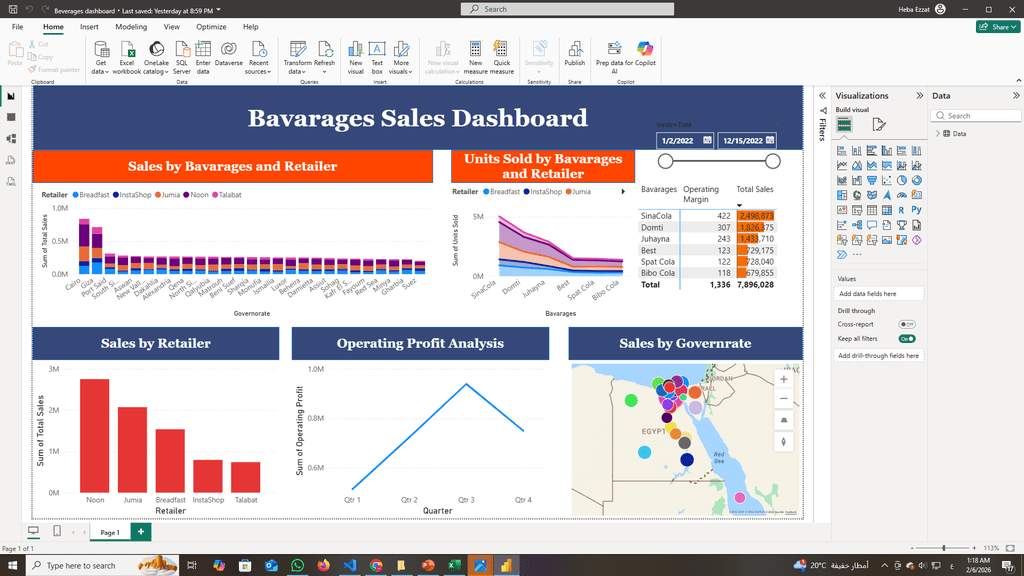Image resolution: width=1024 pixels, height=576 pixels.
Task: Toggle Breadfast legend item in sales chart
Action: point(91,195)
